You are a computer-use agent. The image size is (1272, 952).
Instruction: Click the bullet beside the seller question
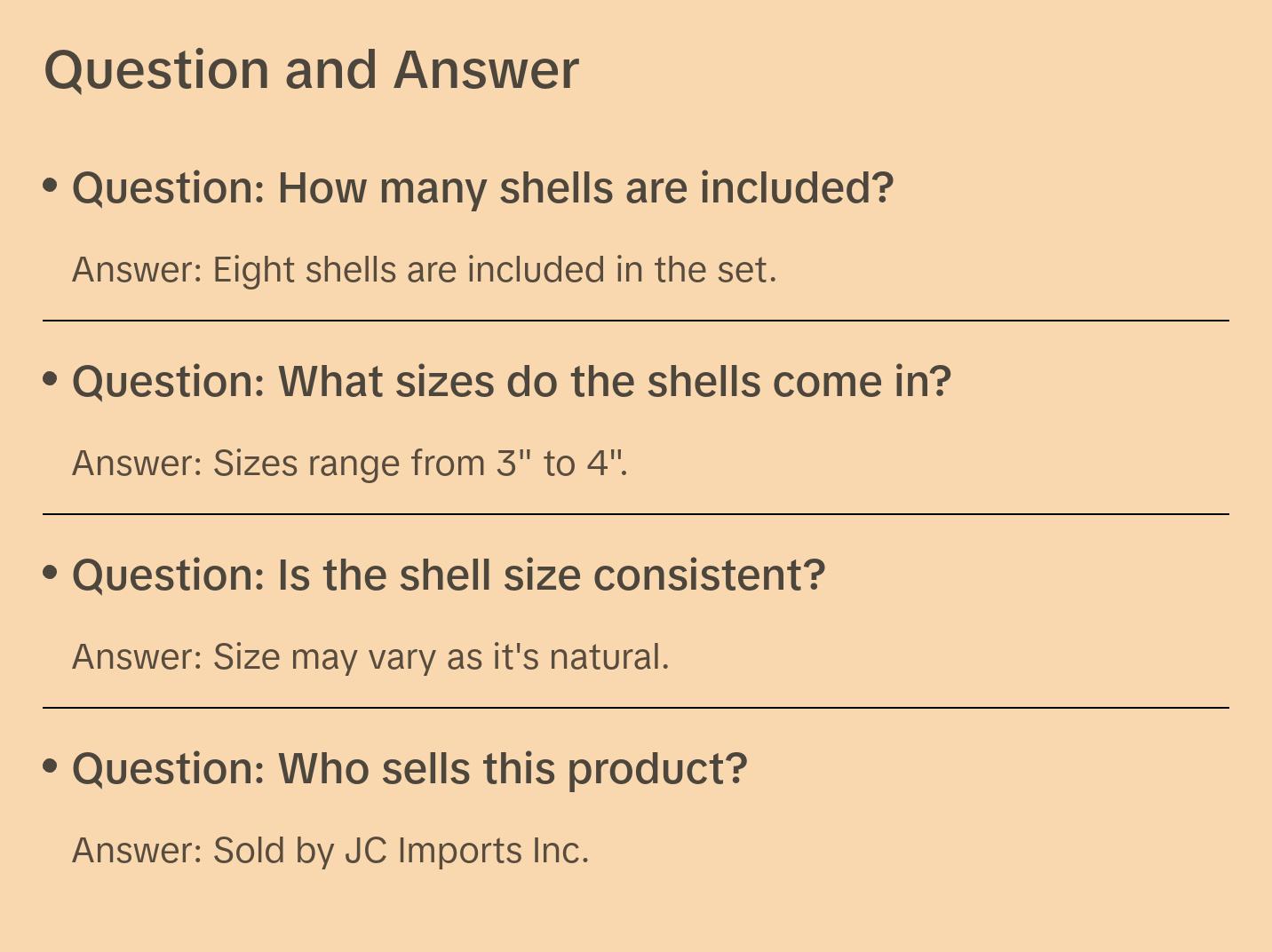pos(51,766)
